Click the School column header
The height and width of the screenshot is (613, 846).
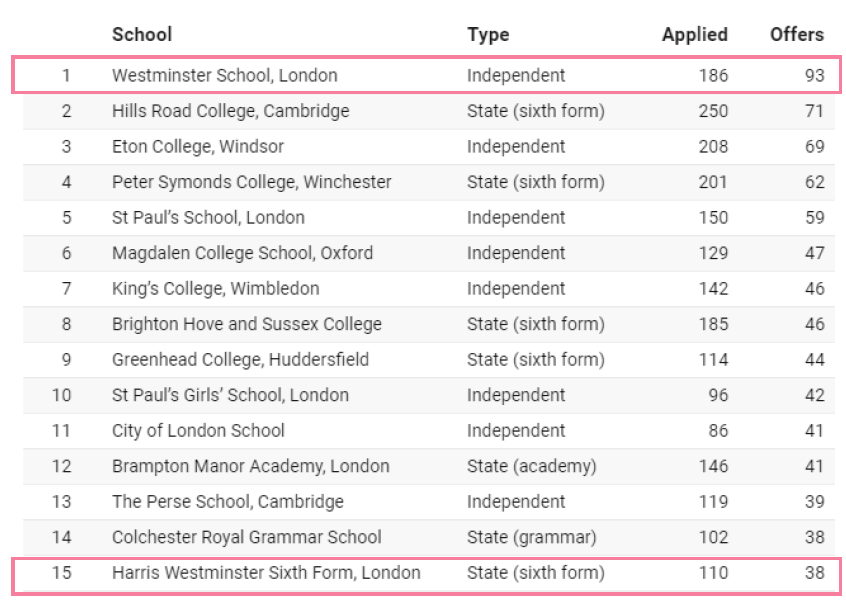pos(142,34)
